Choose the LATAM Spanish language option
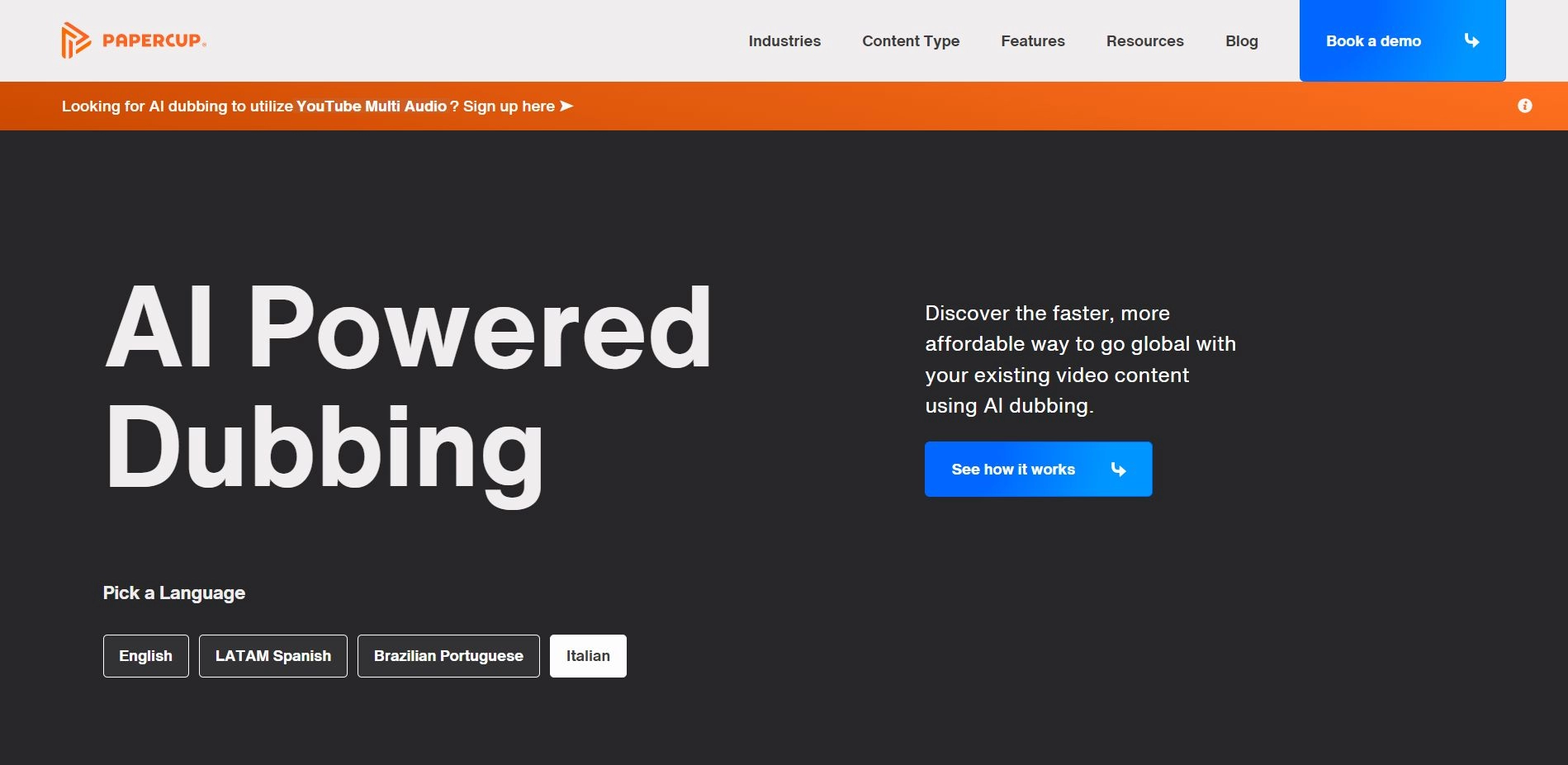This screenshot has height=765, width=1568. [272, 656]
